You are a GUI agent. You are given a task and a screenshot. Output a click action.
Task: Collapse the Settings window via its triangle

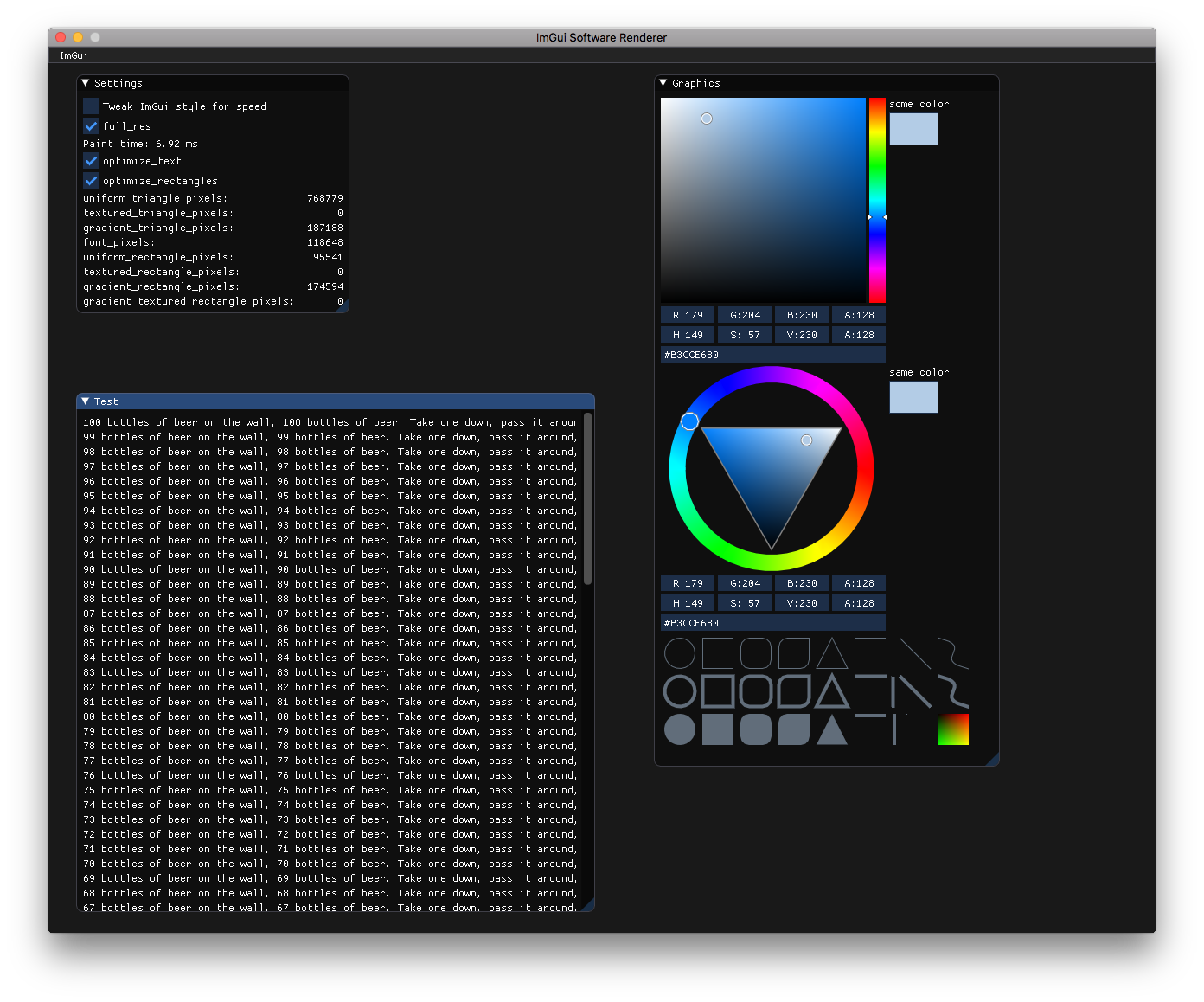click(x=86, y=83)
